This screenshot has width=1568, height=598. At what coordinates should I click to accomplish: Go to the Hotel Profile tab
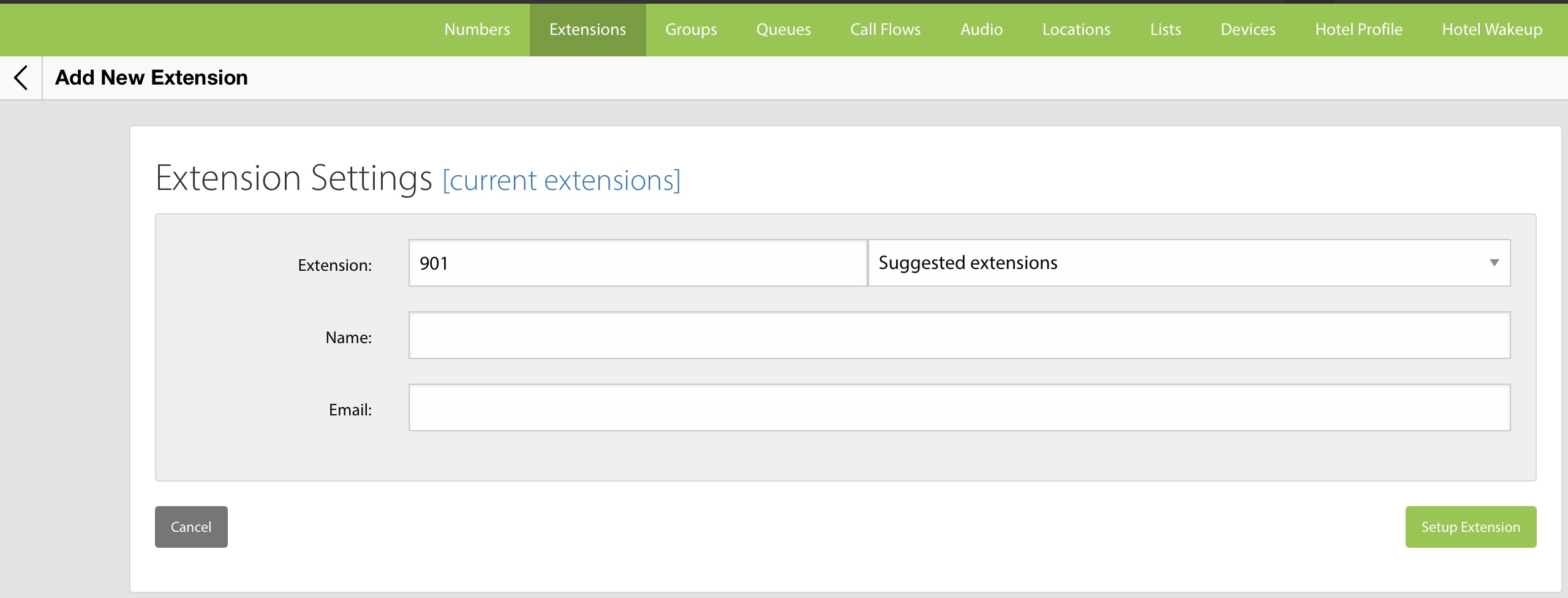point(1359,29)
